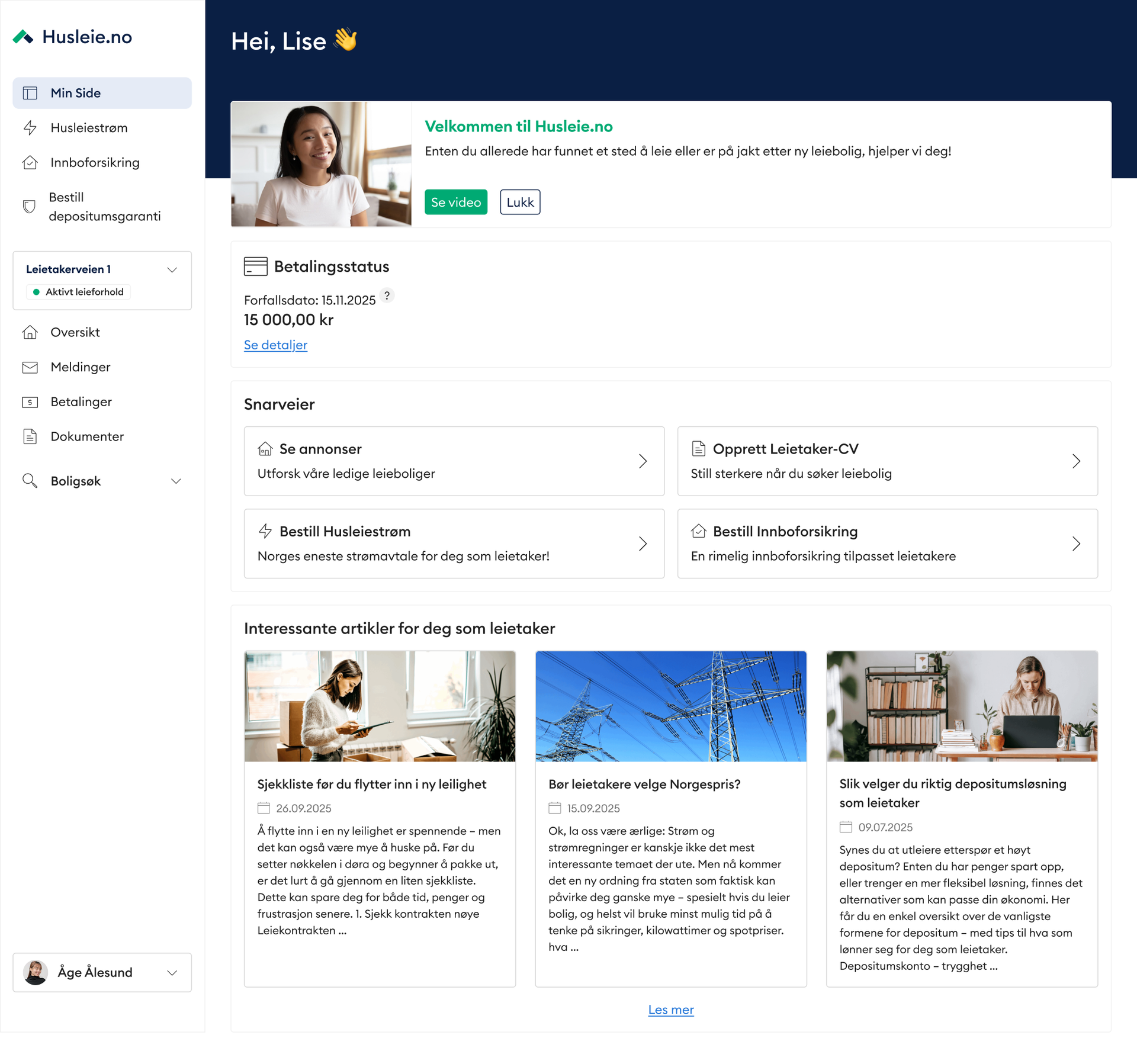This screenshot has height=1064, width=1137.
Task: Expand the Boligsøk menu chevron
Action: point(176,481)
